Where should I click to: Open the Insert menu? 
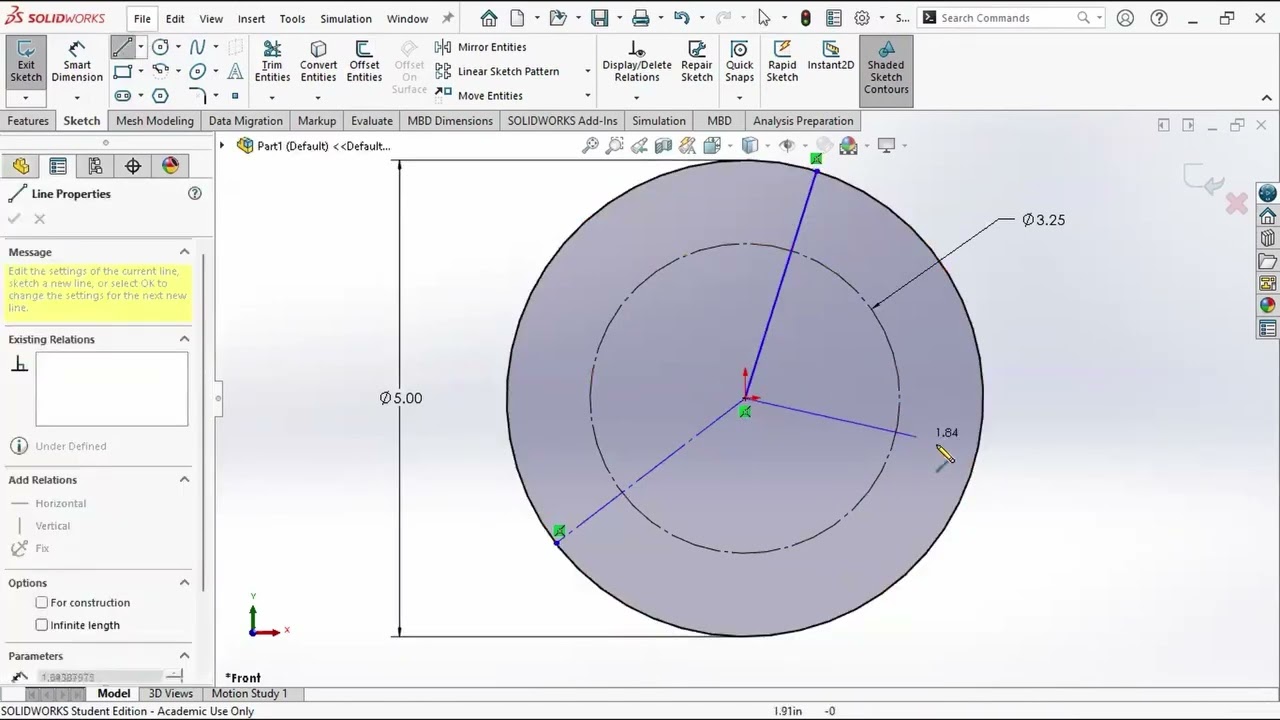[x=251, y=18]
